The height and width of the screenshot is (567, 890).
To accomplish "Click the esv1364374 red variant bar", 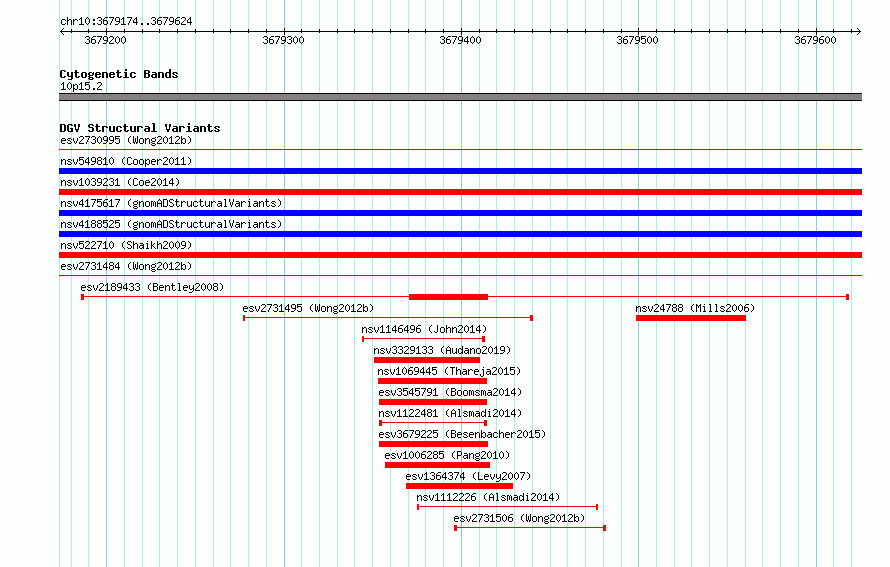I will click(459, 486).
